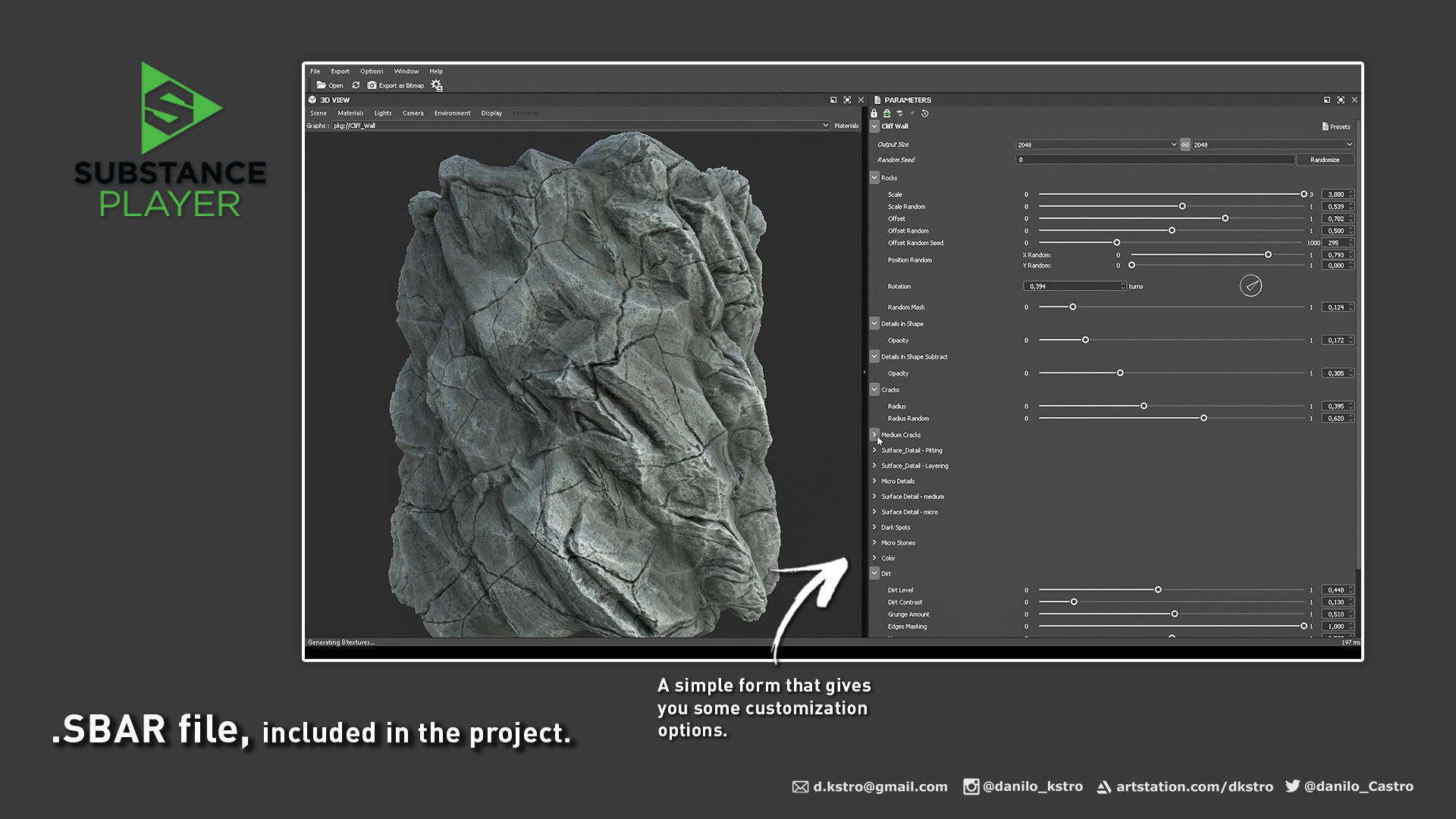Click the Presets button
The height and width of the screenshot is (819, 1456).
tap(1336, 127)
